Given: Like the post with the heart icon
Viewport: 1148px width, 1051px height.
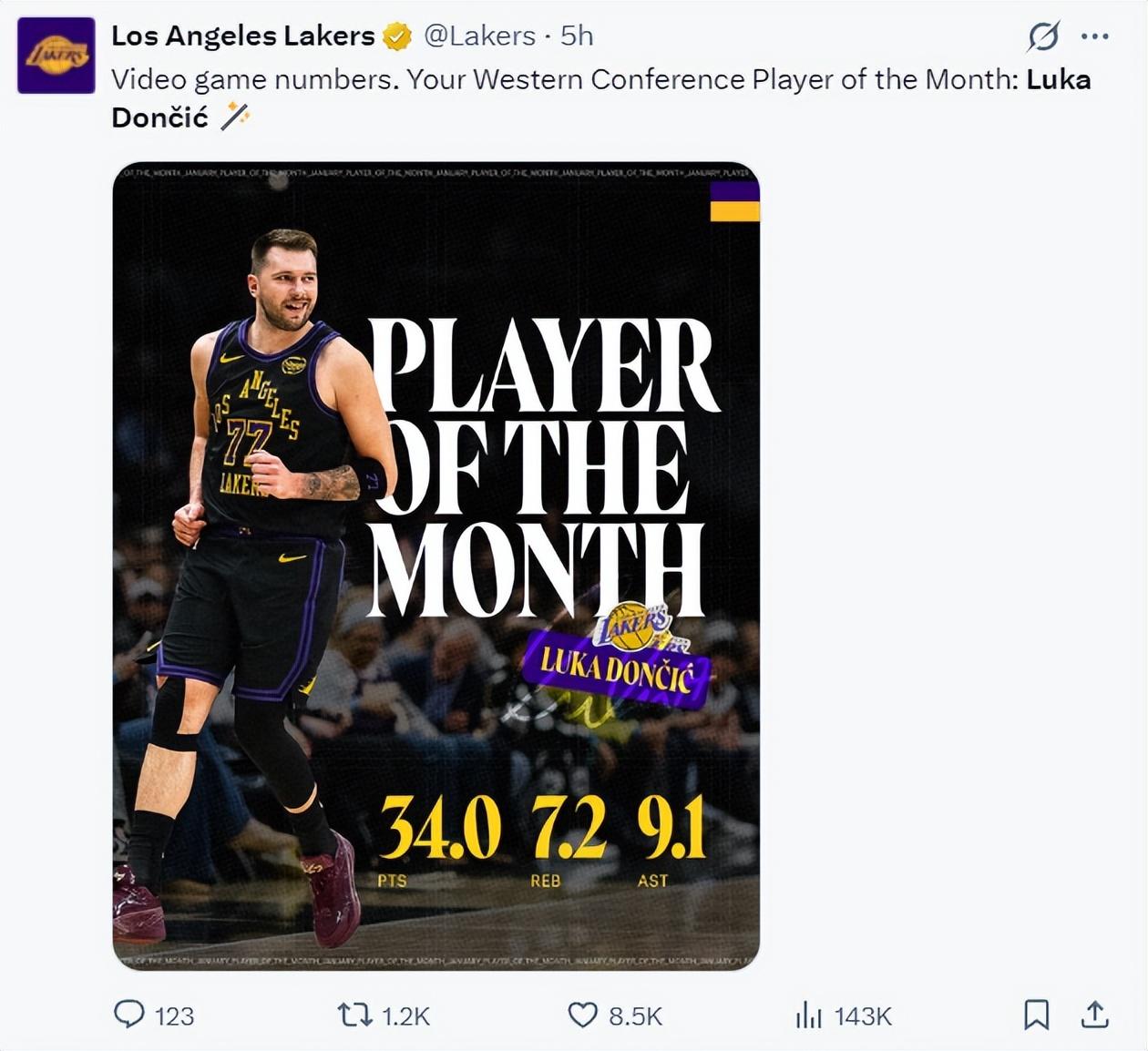Looking at the screenshot, I should (x=582, y=1015).
